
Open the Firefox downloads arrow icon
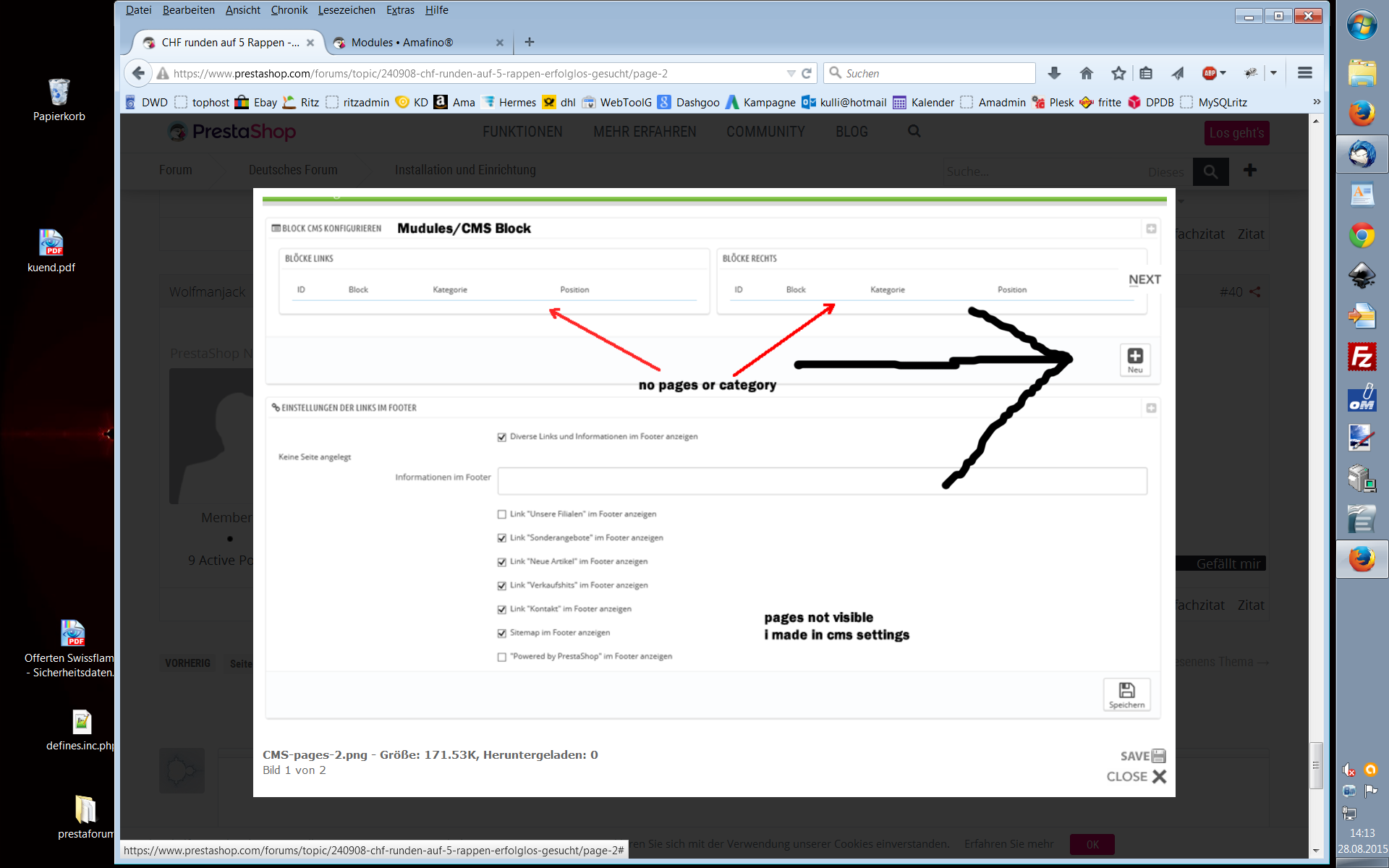1054,73
